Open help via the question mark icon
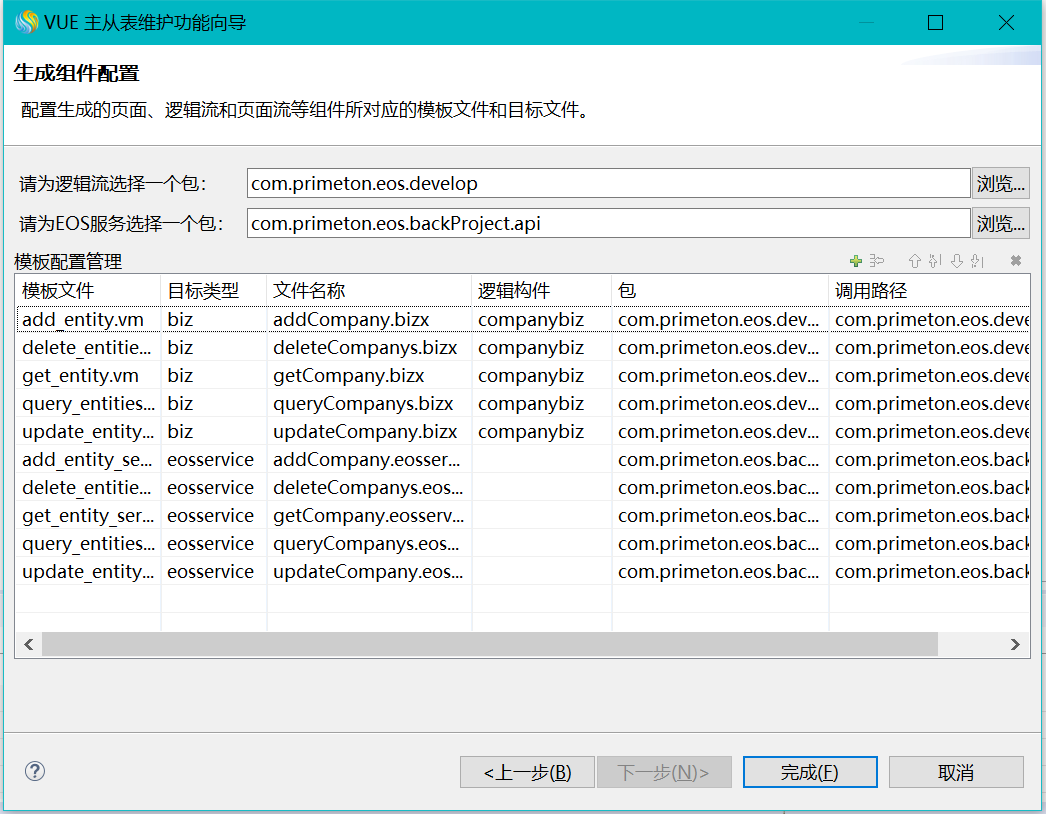 point(35,771)
